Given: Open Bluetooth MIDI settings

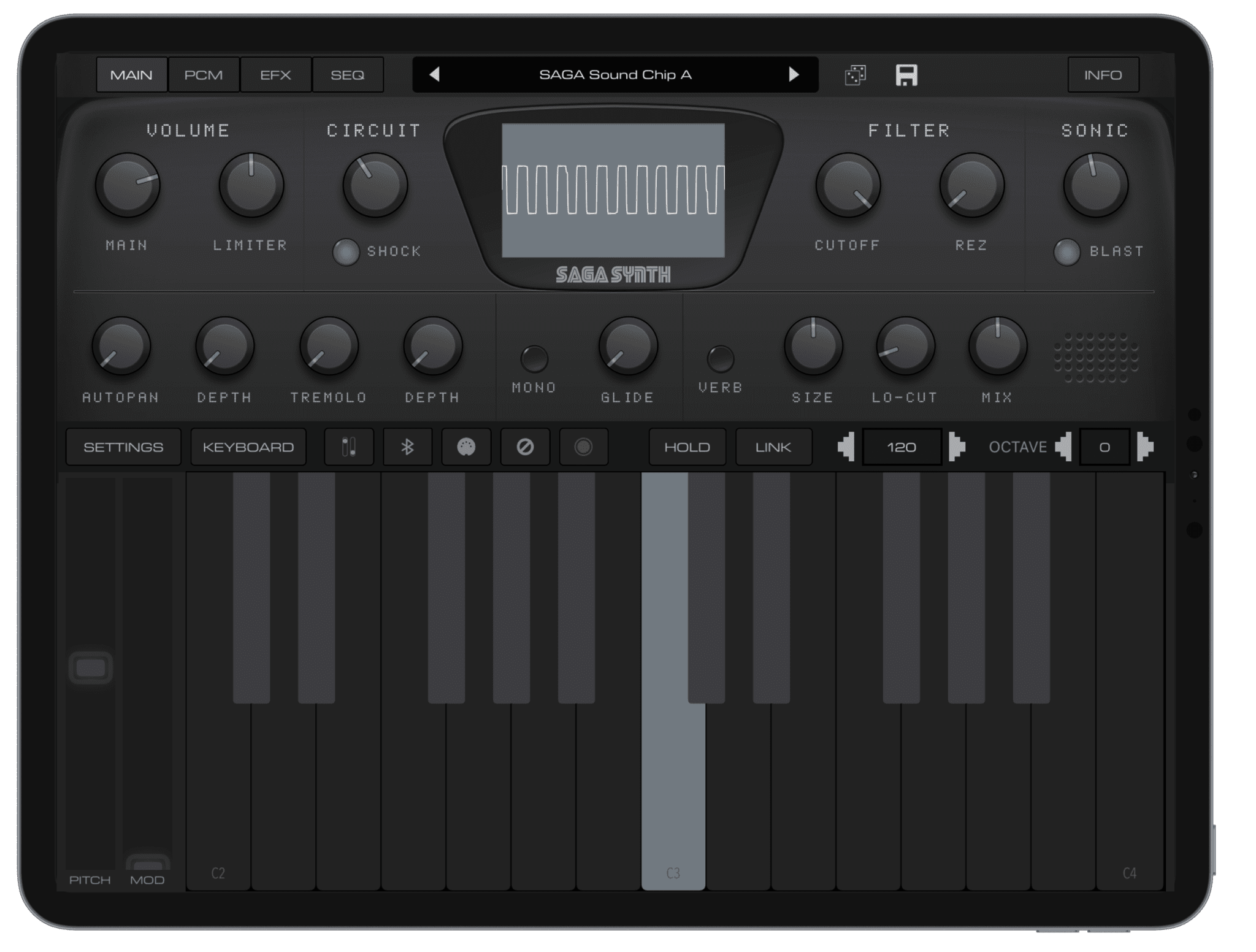Looking at the screenshot, I should pyautogui.click(x=407, y=447).
